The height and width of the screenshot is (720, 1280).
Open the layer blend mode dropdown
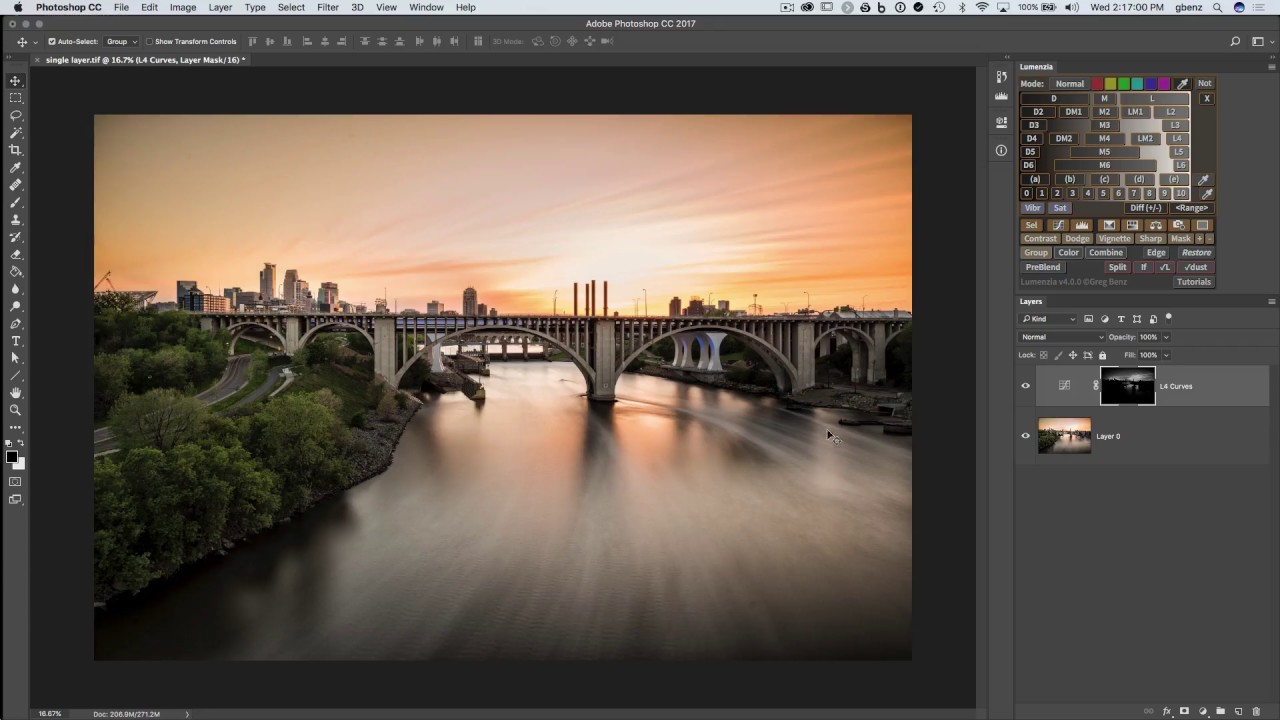[1060, 337]
